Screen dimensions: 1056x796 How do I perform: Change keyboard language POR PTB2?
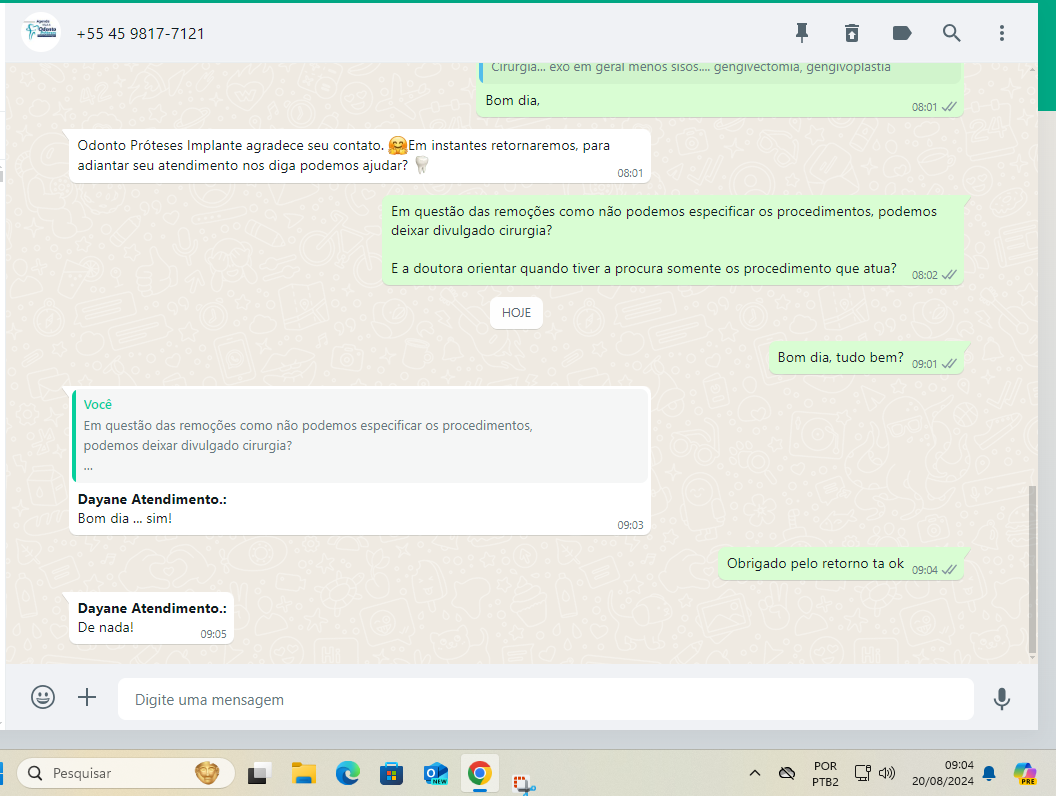tap(825, 774)
